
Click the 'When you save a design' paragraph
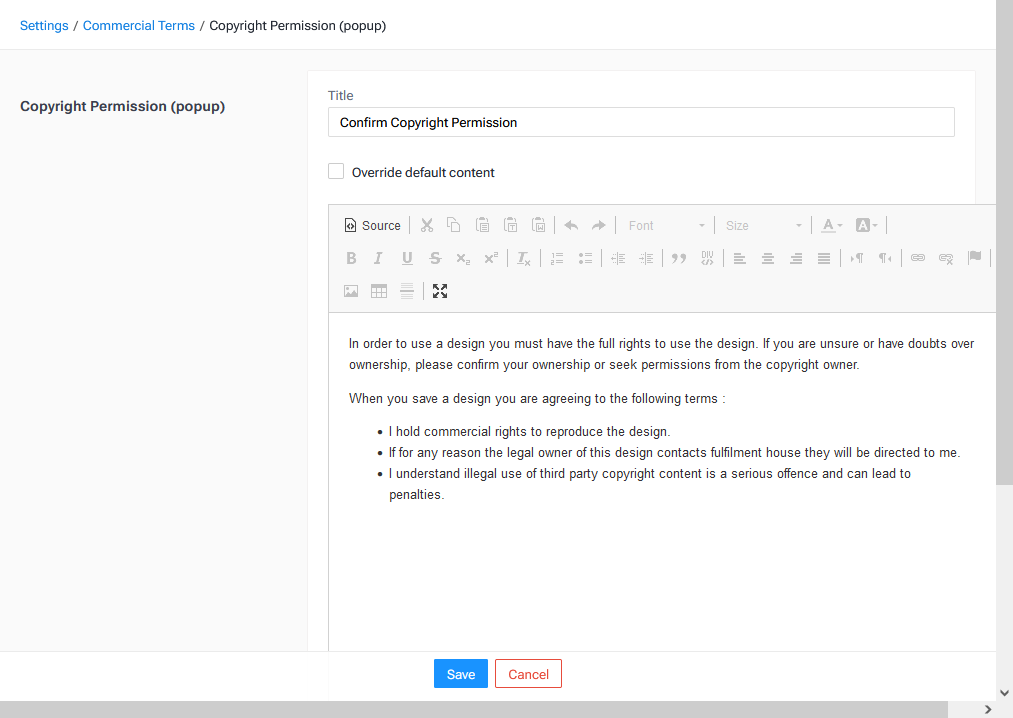(x=537, y=399)
